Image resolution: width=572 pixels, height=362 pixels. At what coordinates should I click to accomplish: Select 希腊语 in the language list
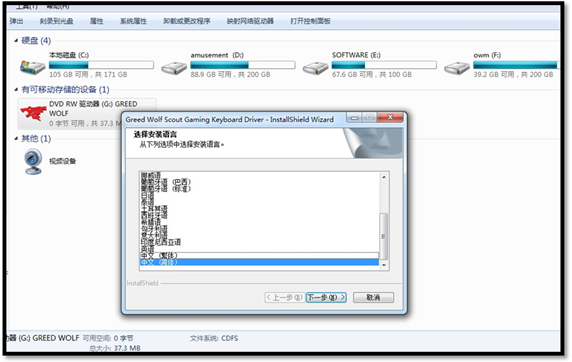[259, 222]
